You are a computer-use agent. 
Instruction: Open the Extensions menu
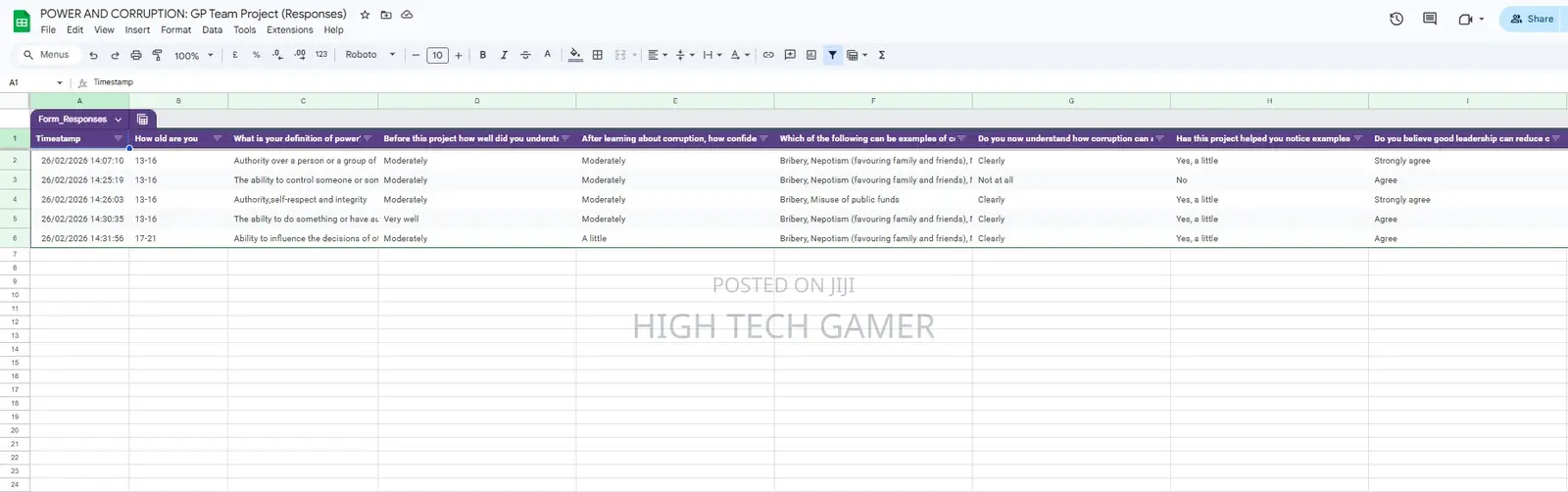point(290,30)
